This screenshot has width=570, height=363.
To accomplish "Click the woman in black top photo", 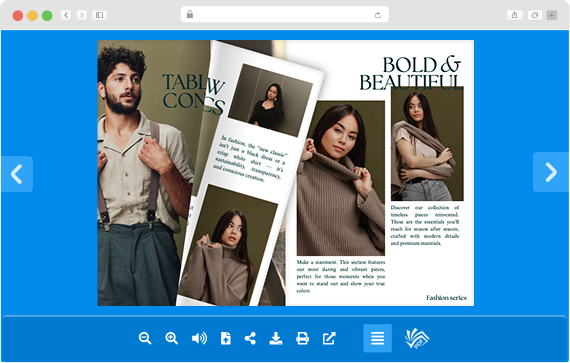I will click(x=270, y=100).
